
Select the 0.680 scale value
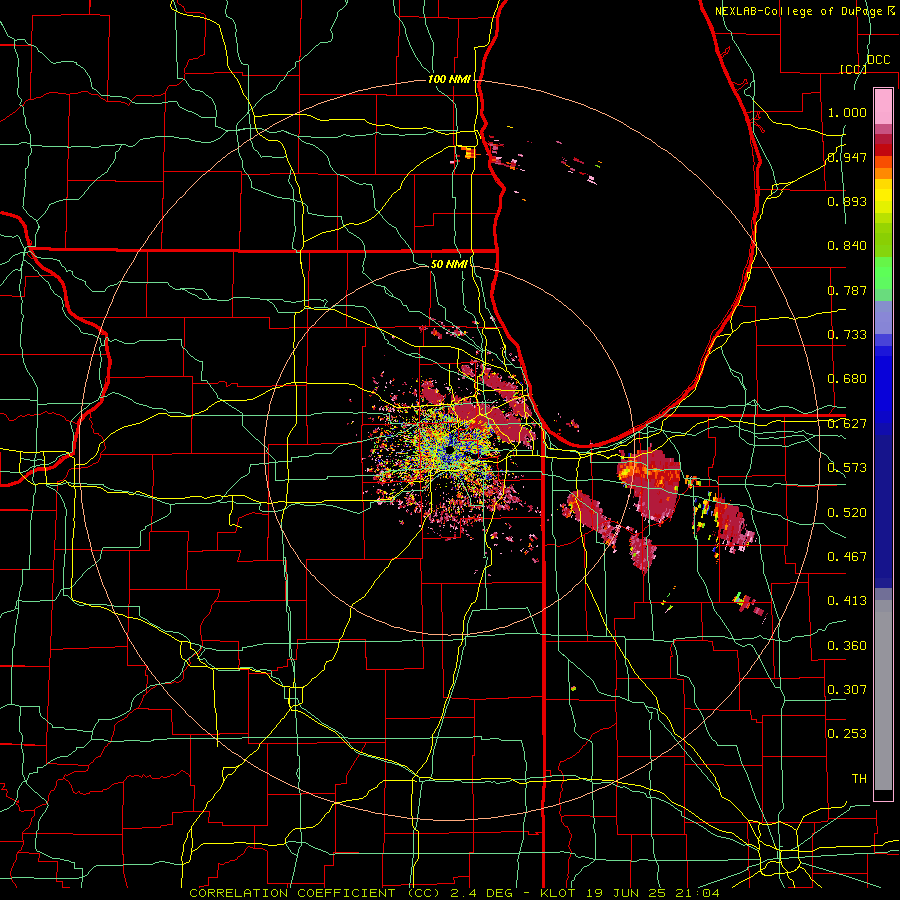(x=847, y=379)
